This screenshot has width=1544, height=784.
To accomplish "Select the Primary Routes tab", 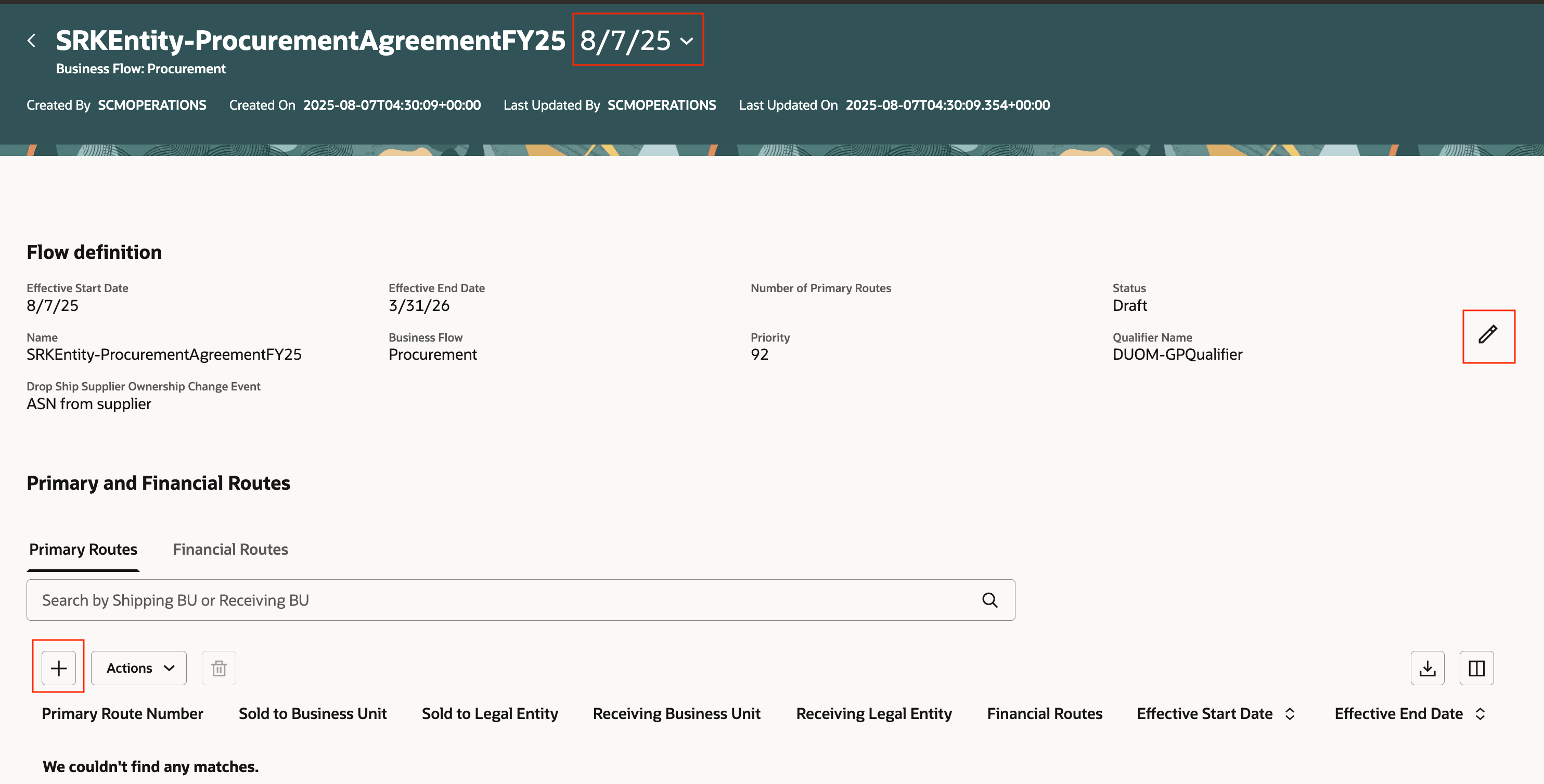I will point(83,548).
